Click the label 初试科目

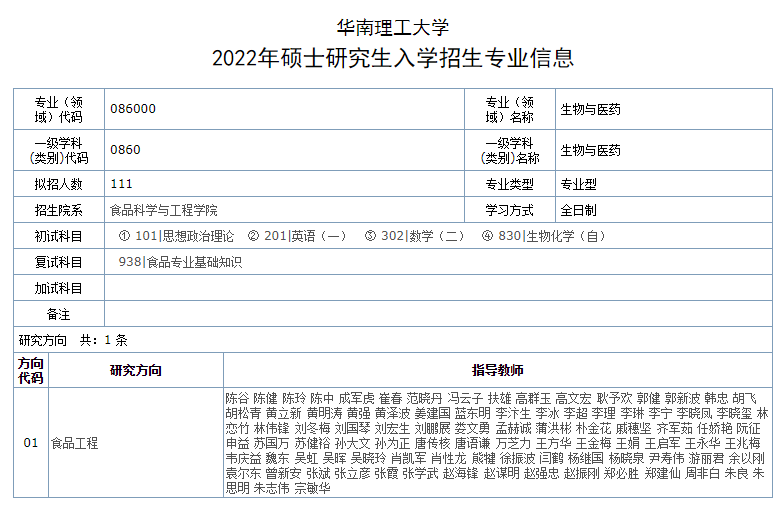point(58,236)
